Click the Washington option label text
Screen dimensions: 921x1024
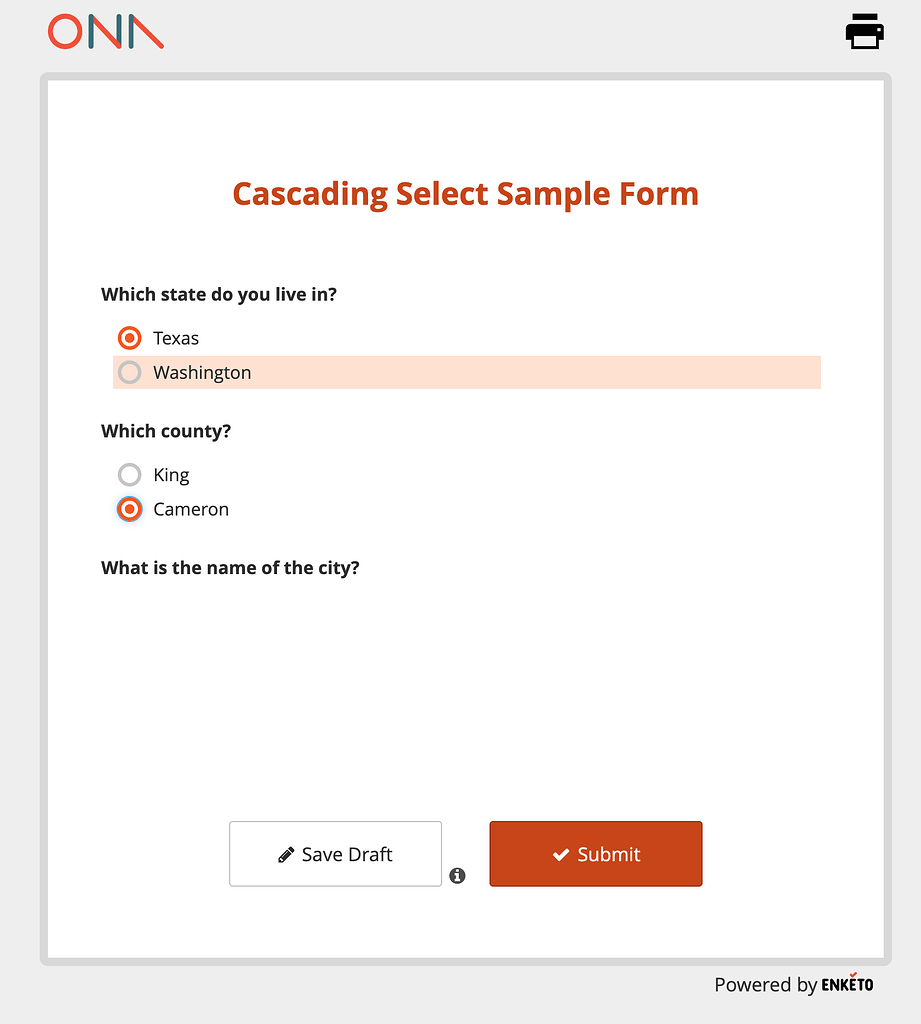tap(201, 372)
